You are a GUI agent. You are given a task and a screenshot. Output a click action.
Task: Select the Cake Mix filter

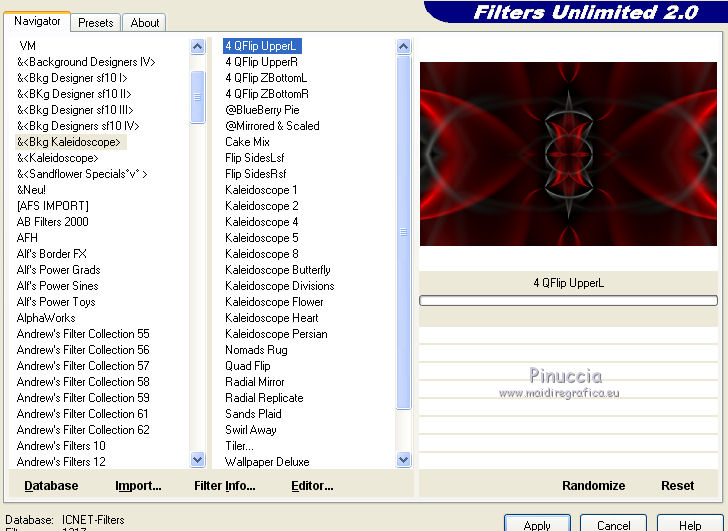[247, 142]
